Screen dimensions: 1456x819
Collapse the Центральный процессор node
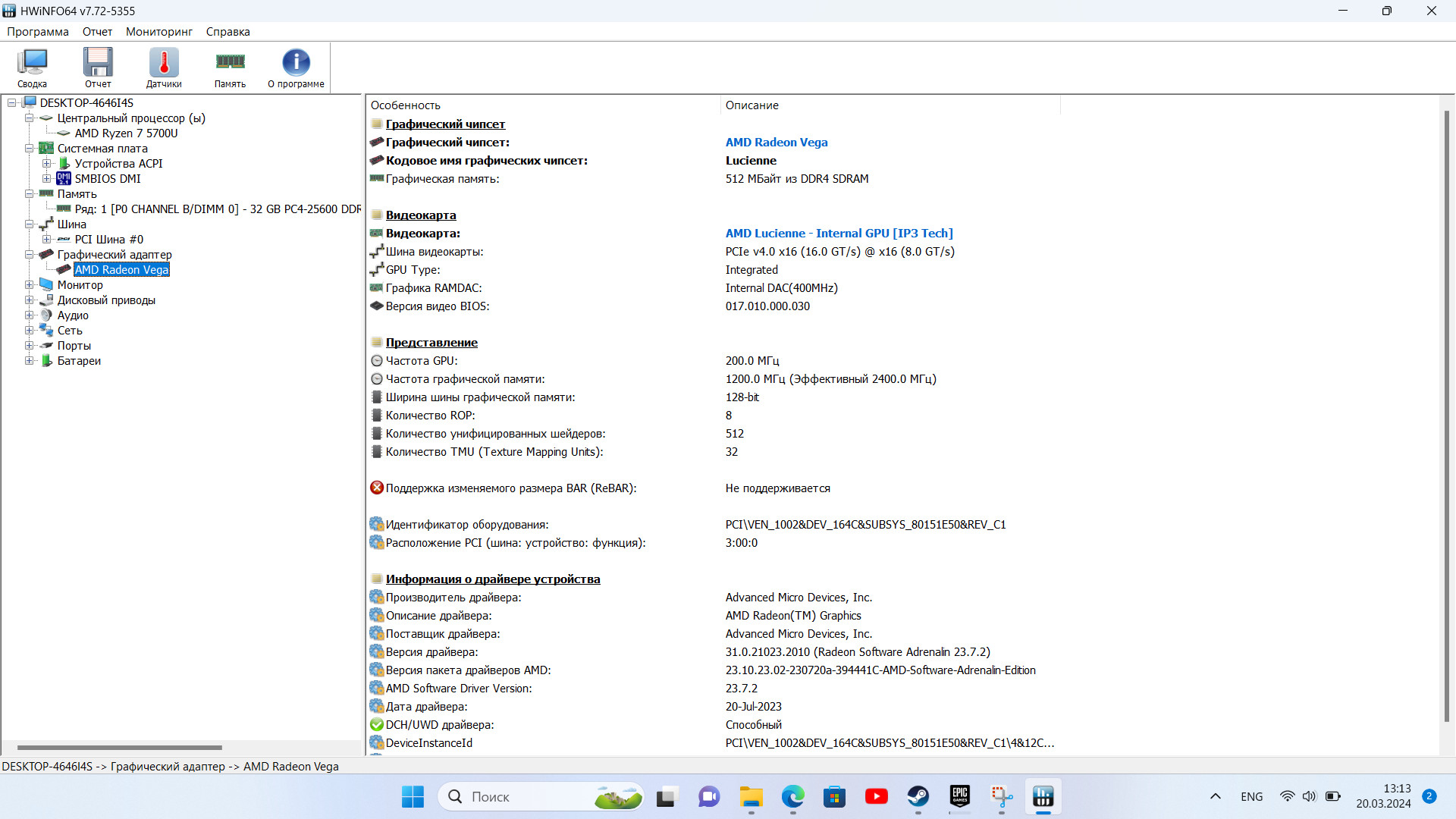point(29,118)
